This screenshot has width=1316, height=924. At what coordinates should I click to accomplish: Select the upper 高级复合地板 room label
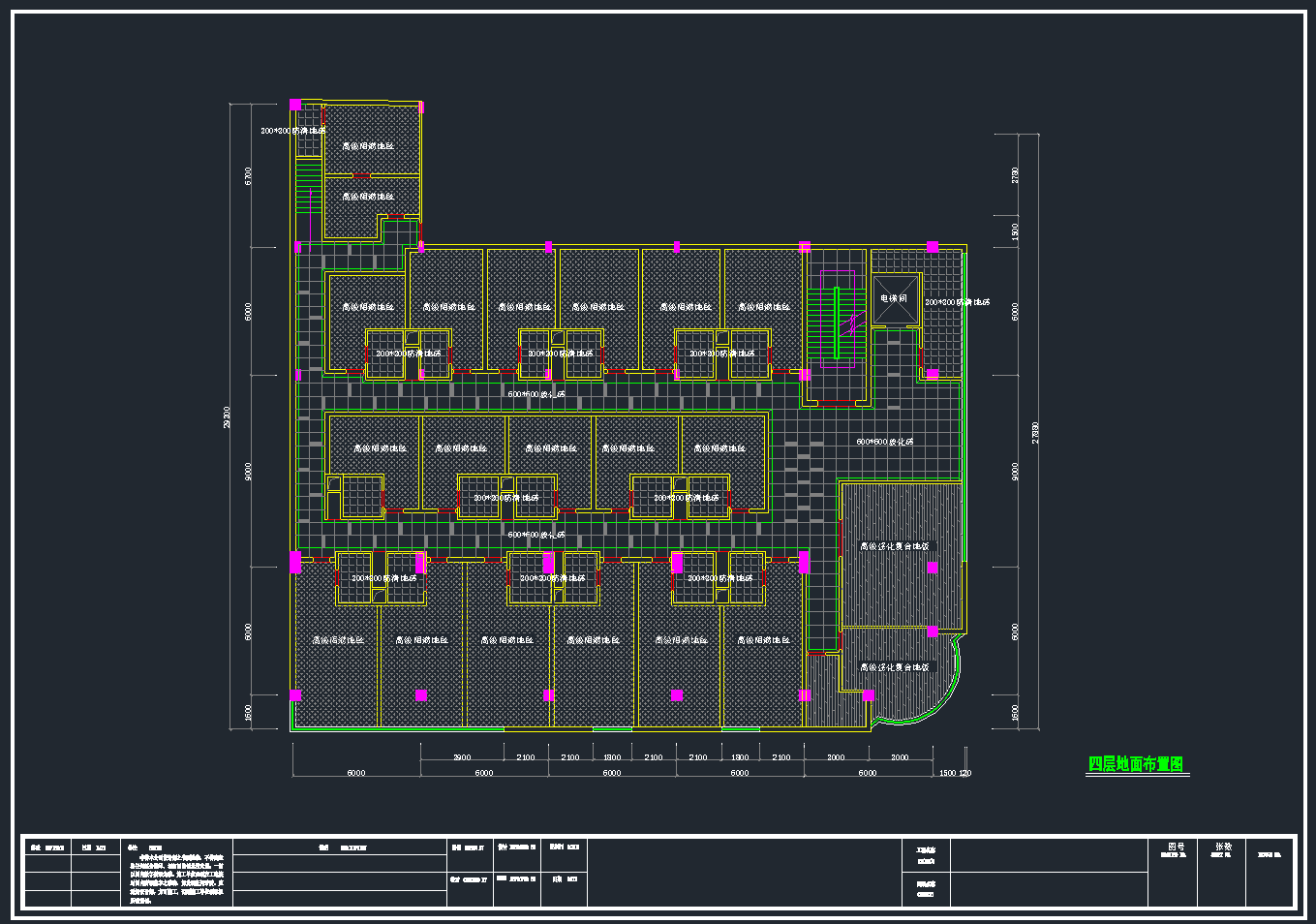point(894,546)
